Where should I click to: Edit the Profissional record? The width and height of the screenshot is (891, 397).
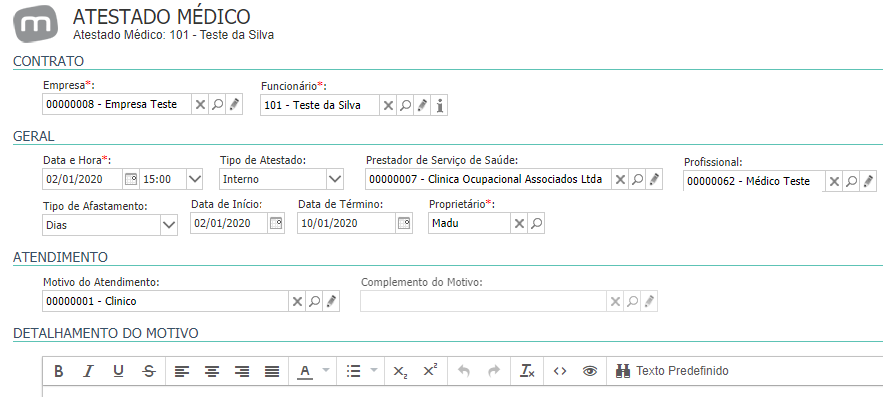pos(868,182)
